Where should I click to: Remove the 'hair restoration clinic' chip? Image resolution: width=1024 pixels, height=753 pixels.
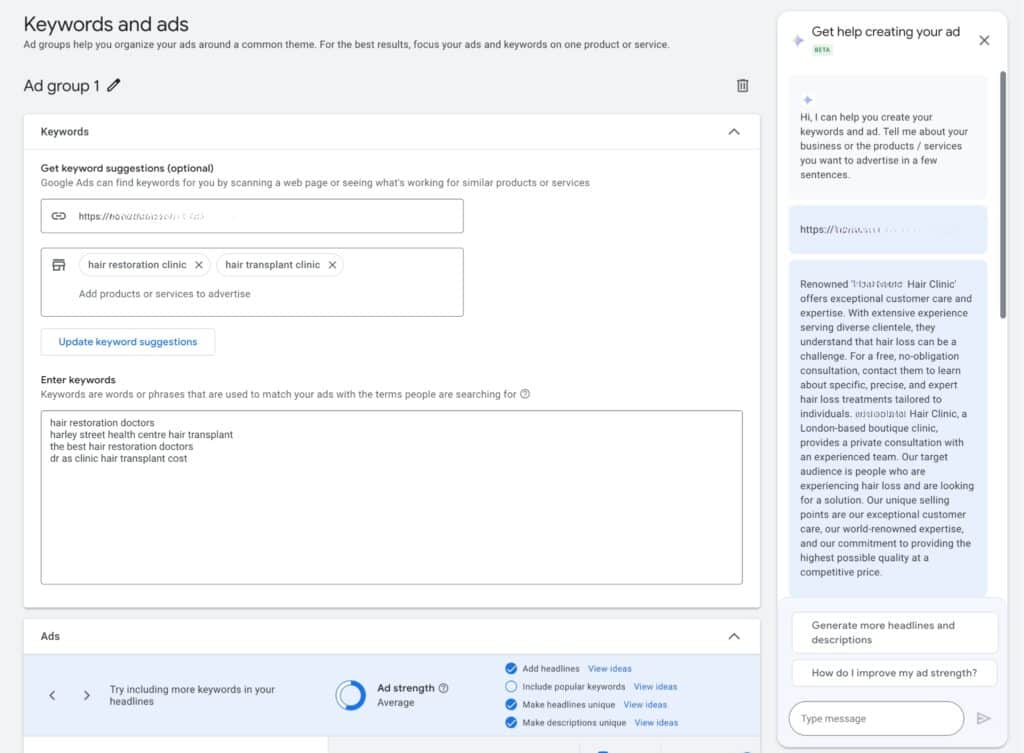tap(199, 265)
